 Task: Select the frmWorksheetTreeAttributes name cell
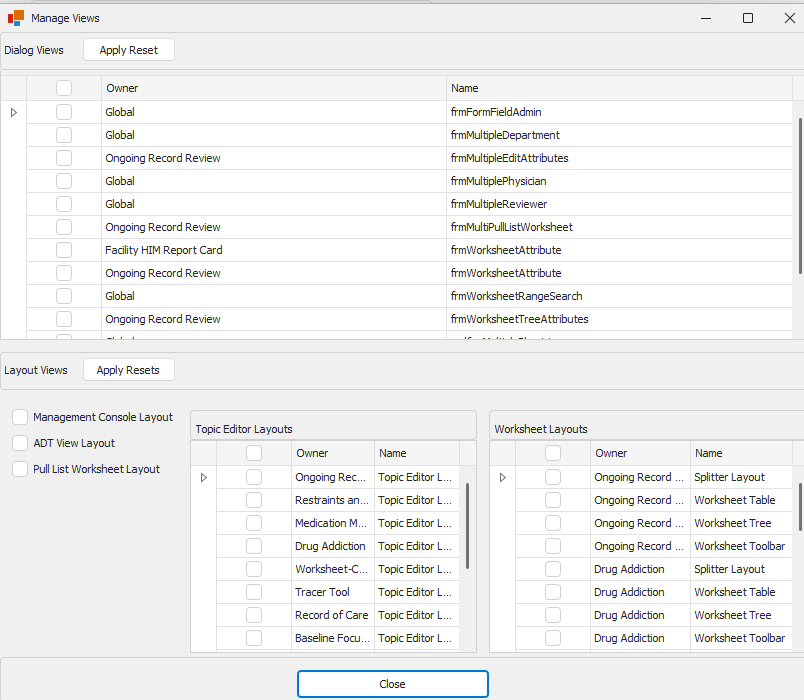pos(619,319)
